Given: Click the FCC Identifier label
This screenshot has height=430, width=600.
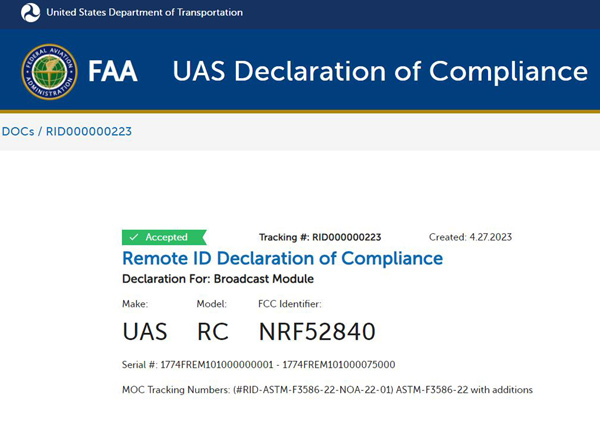Looking at the screenshot, I should (x=290, y=303).
